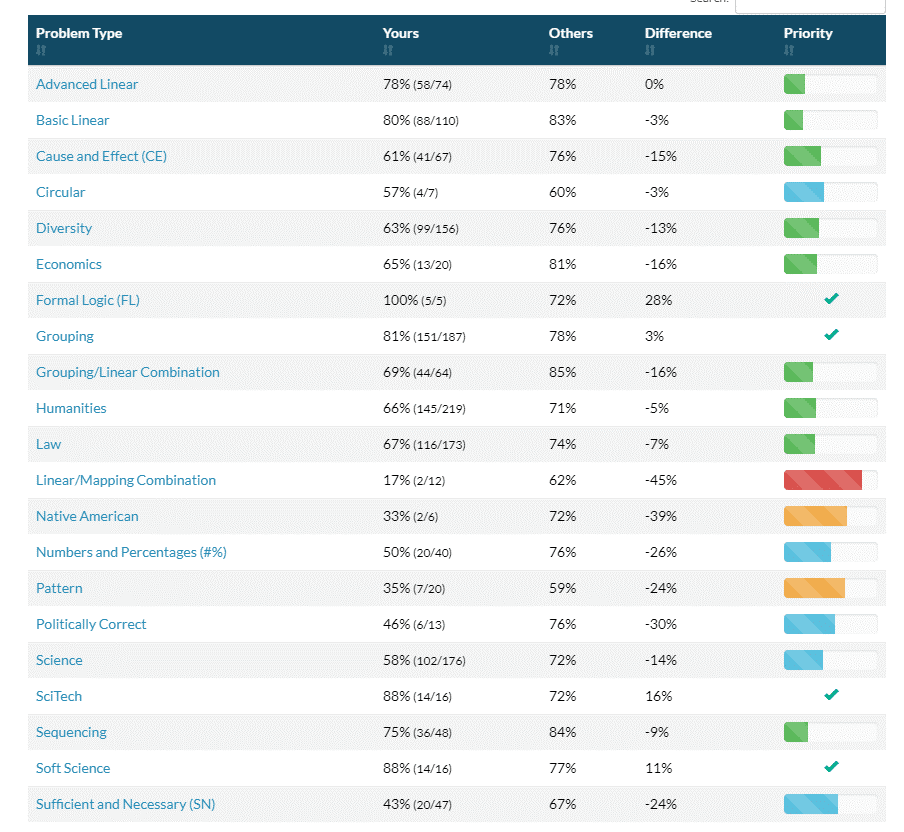Open the Numbers and Percentages (#%) link

[130, 552]
